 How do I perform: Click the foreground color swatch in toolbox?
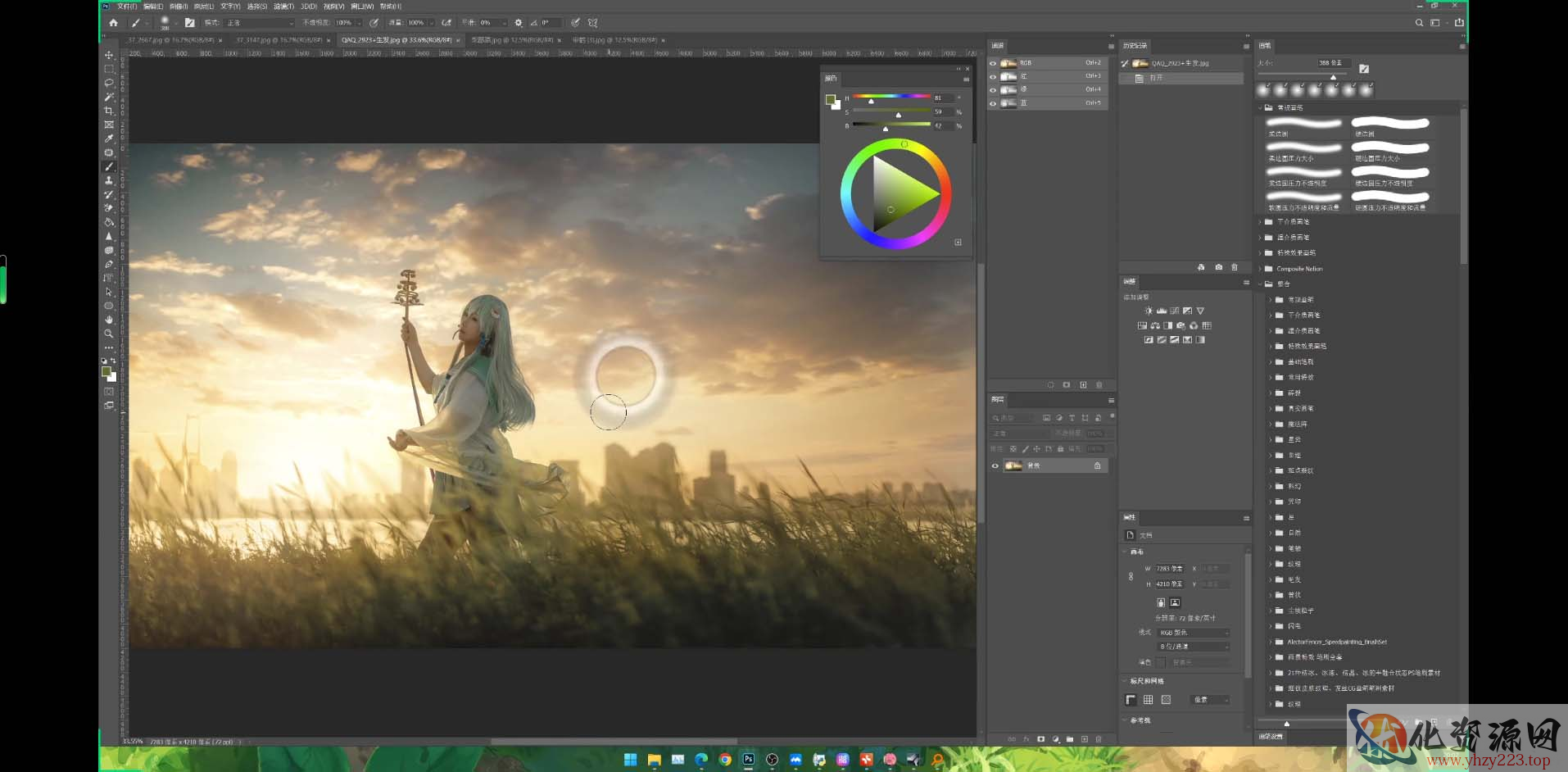[106, 372]
